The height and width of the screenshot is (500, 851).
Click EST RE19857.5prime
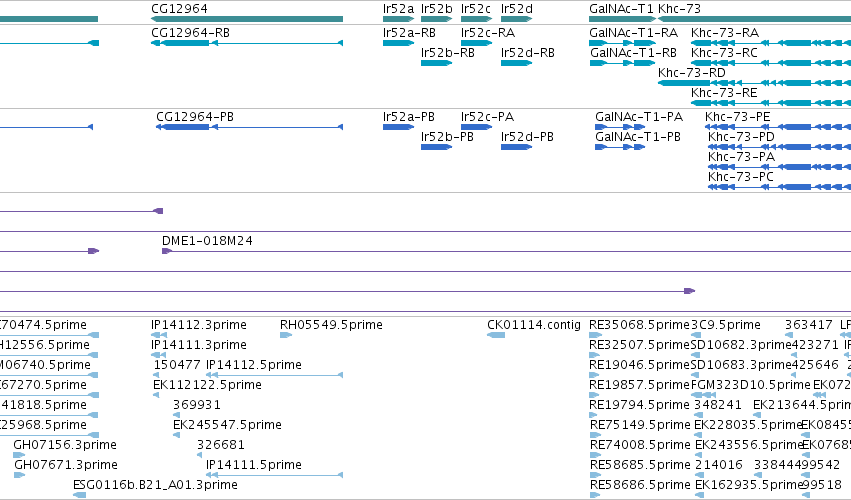point(639,385)
